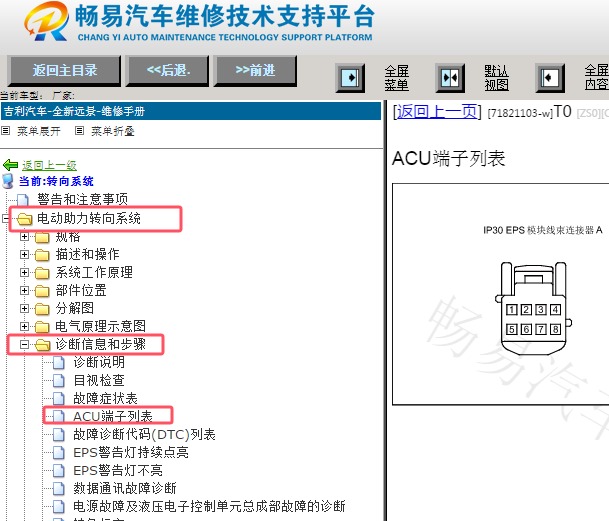Select the 分解图 tree label
Image resolution: width=609 pixels, height=521 pixels.
pos(75,308)
